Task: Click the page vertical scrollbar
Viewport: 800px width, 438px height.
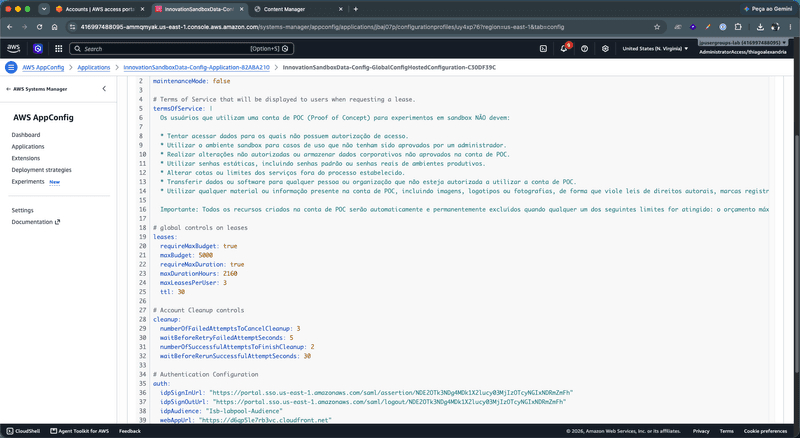Action: (797, 253)
